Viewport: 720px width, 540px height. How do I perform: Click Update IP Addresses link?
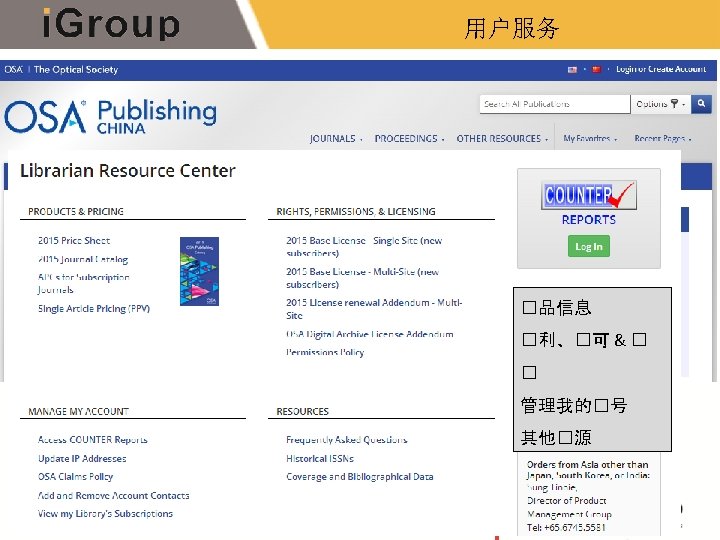(x=82, y=459)
